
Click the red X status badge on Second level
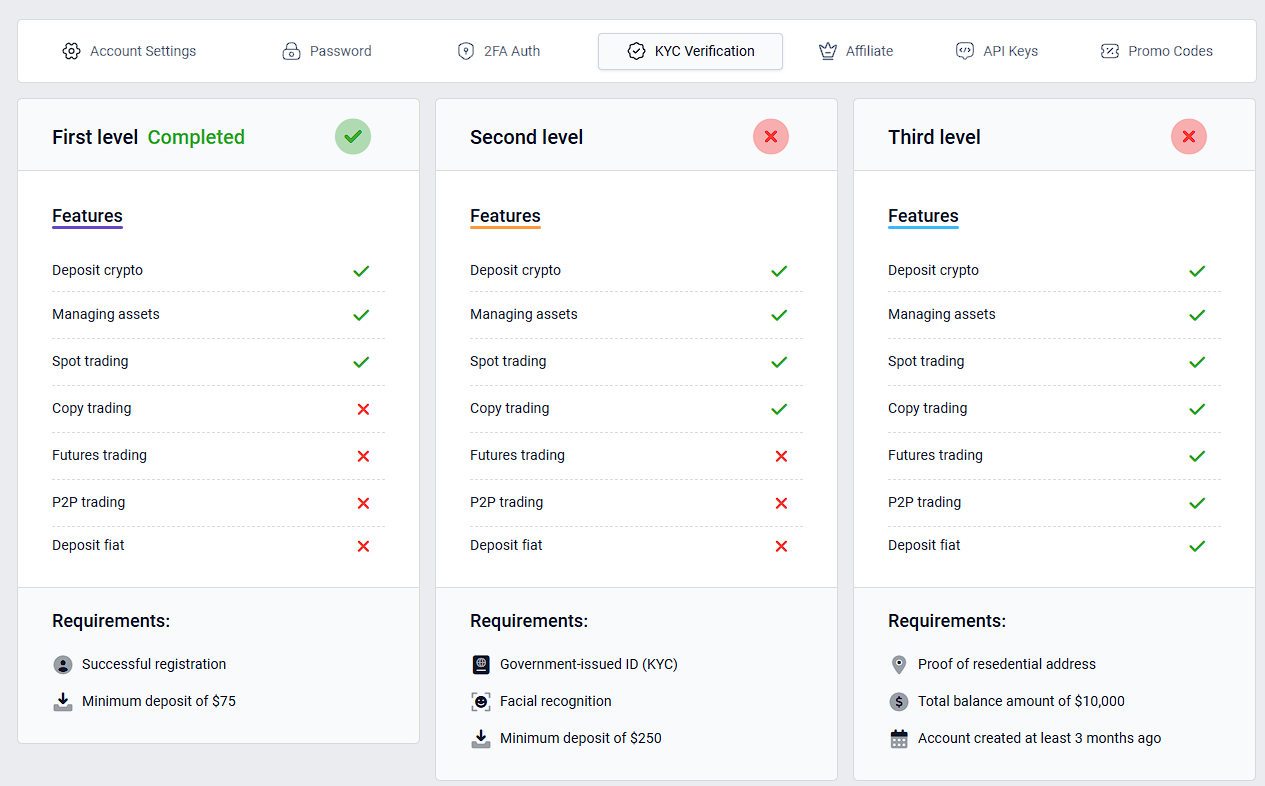pos(771,137)
